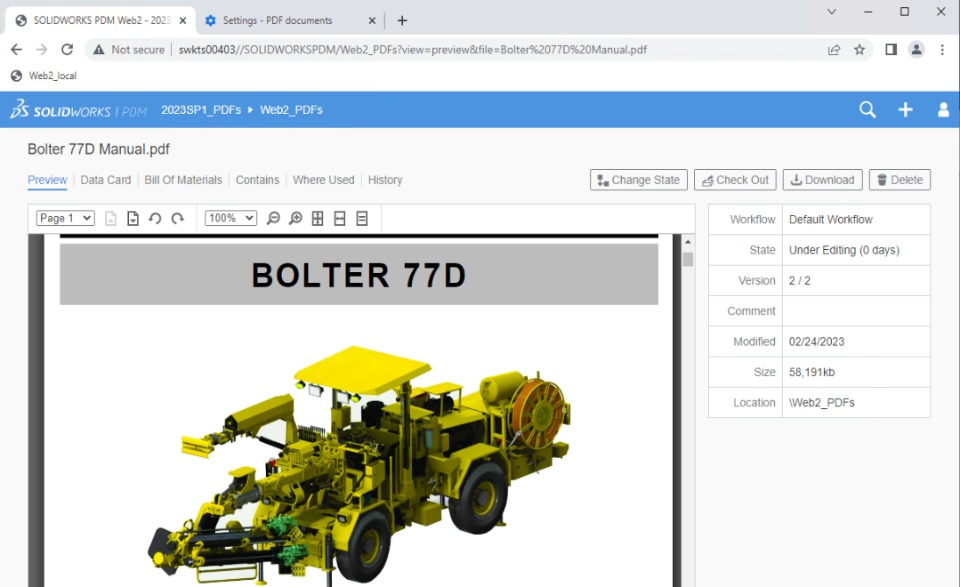Click the size value 58,191kb
Screen dimensions: 960x587
(811, 372)
